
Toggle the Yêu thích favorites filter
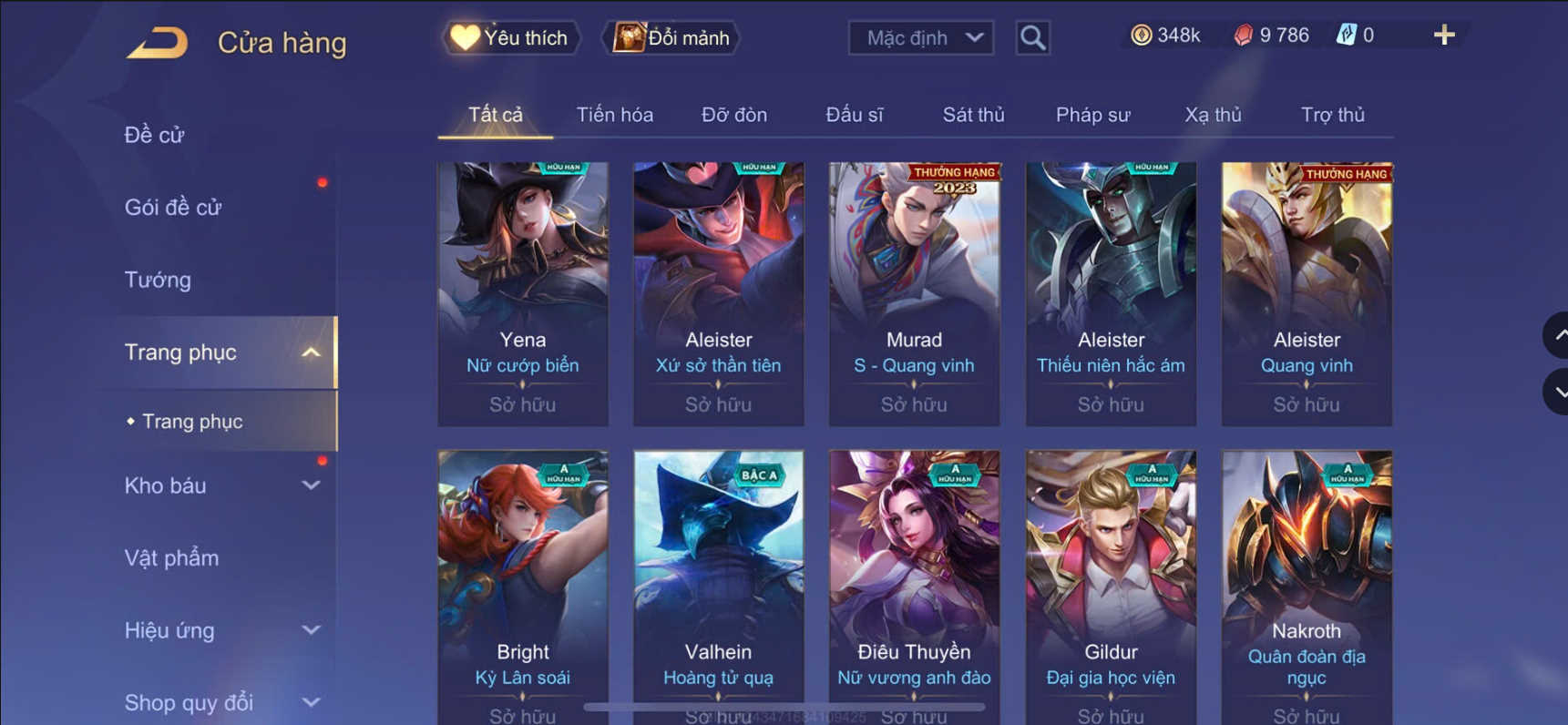click(x=510, y=38)
